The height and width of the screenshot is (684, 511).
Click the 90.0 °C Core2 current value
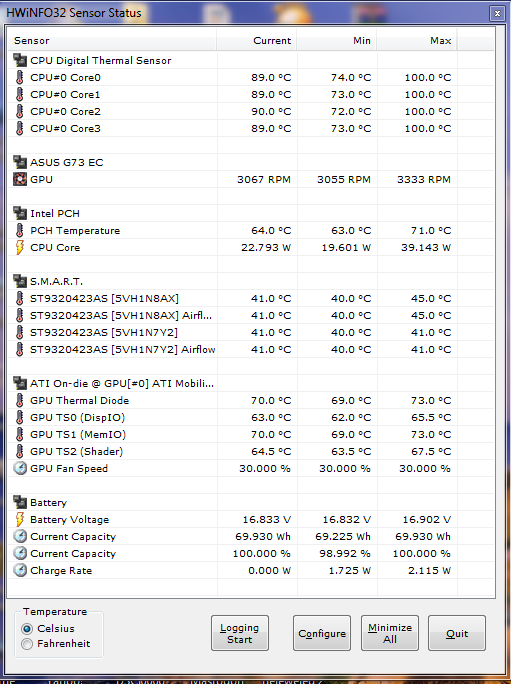(x=271, y=112)
